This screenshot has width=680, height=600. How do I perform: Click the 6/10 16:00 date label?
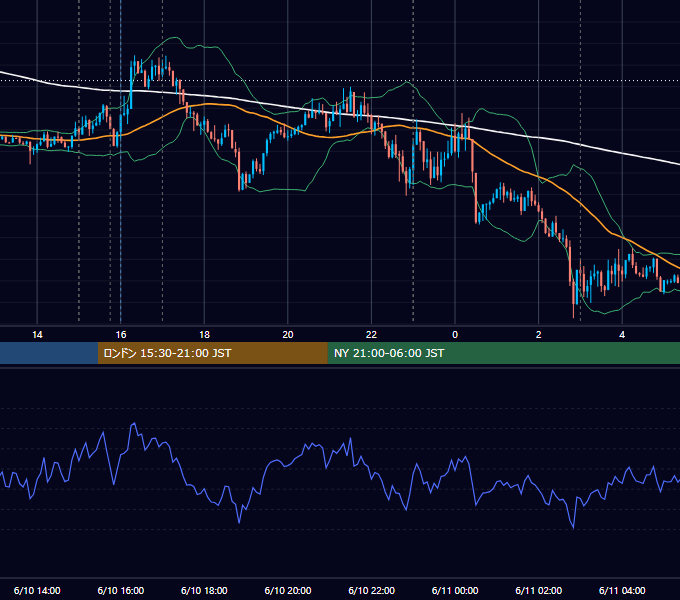pos(121,590)
